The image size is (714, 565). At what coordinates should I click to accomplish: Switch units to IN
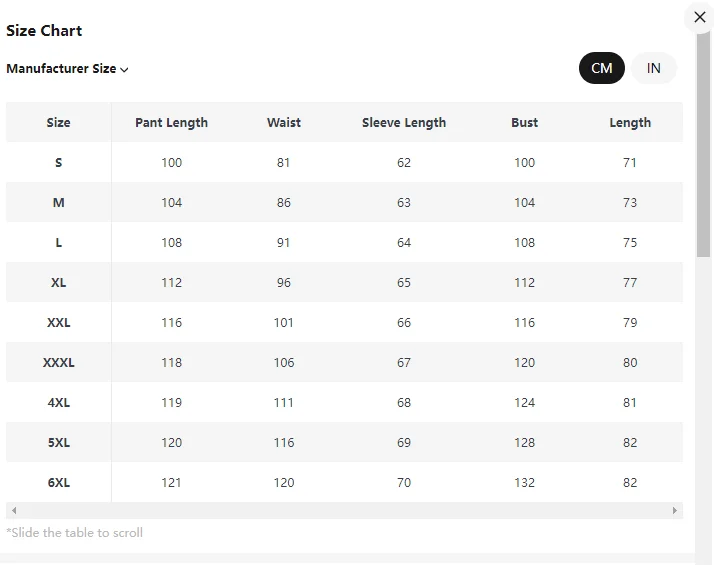coord(654,68)
